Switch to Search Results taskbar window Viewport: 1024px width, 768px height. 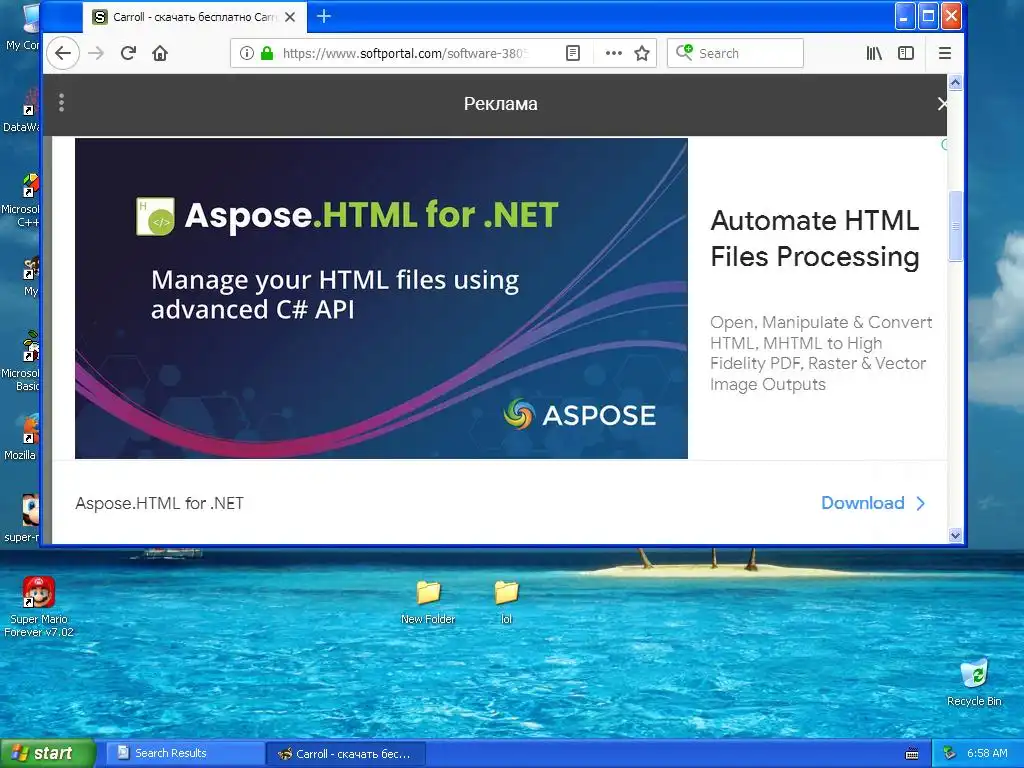click(x=184, y=754)
